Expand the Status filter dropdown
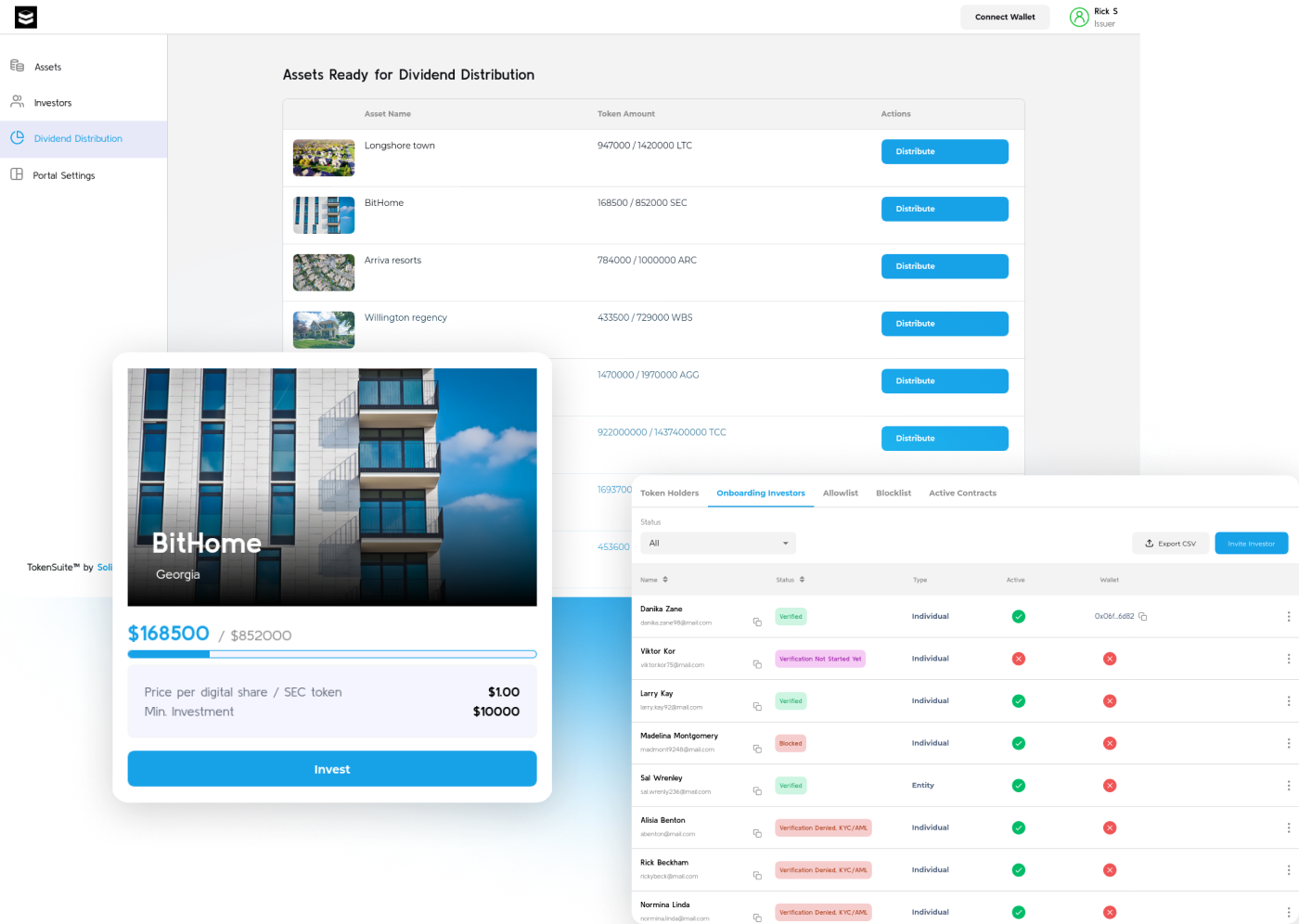 tap(717, 544)
